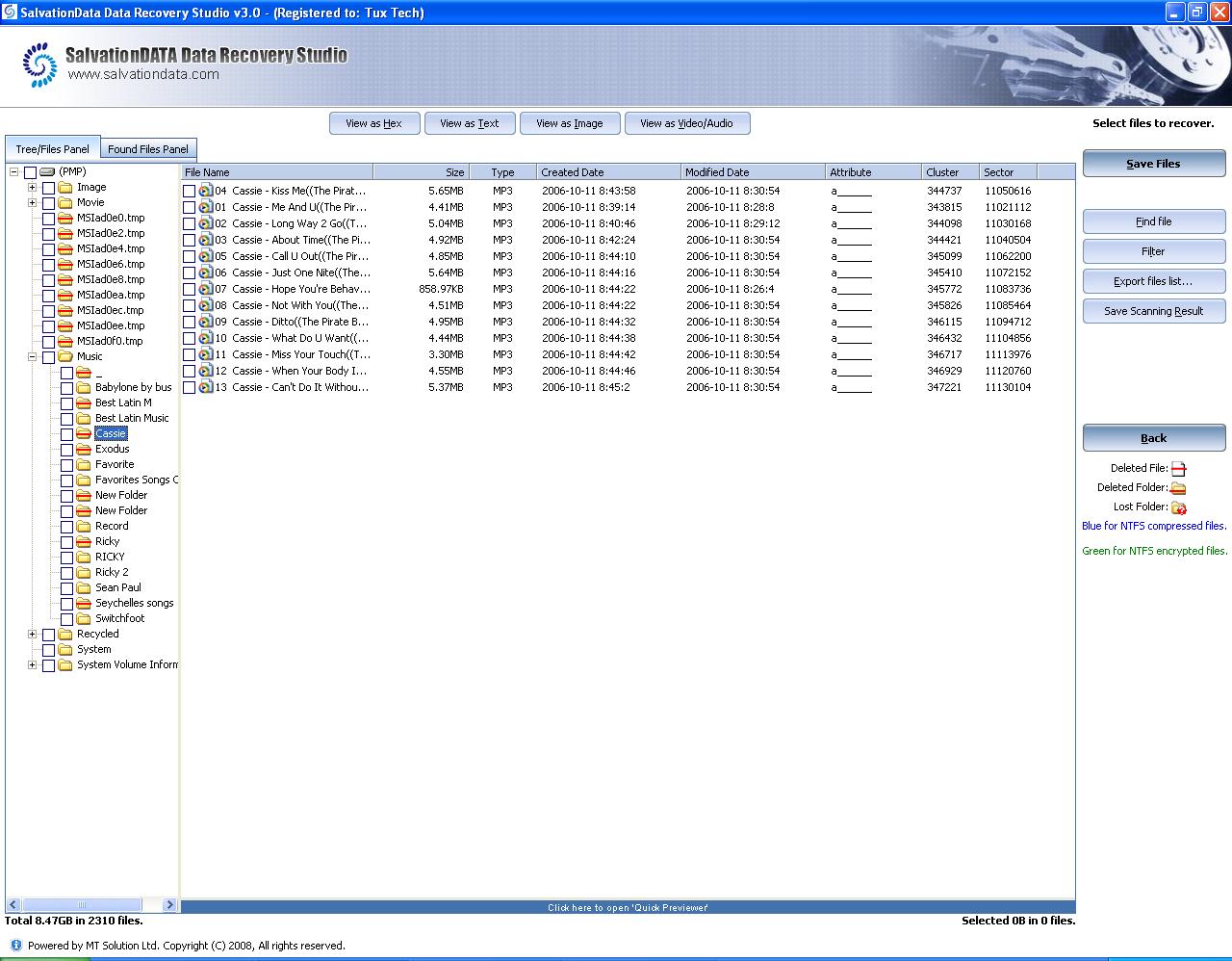Click the View as Hex button
The height and width of the screenshot is (961, 1232).
[373, 123]
